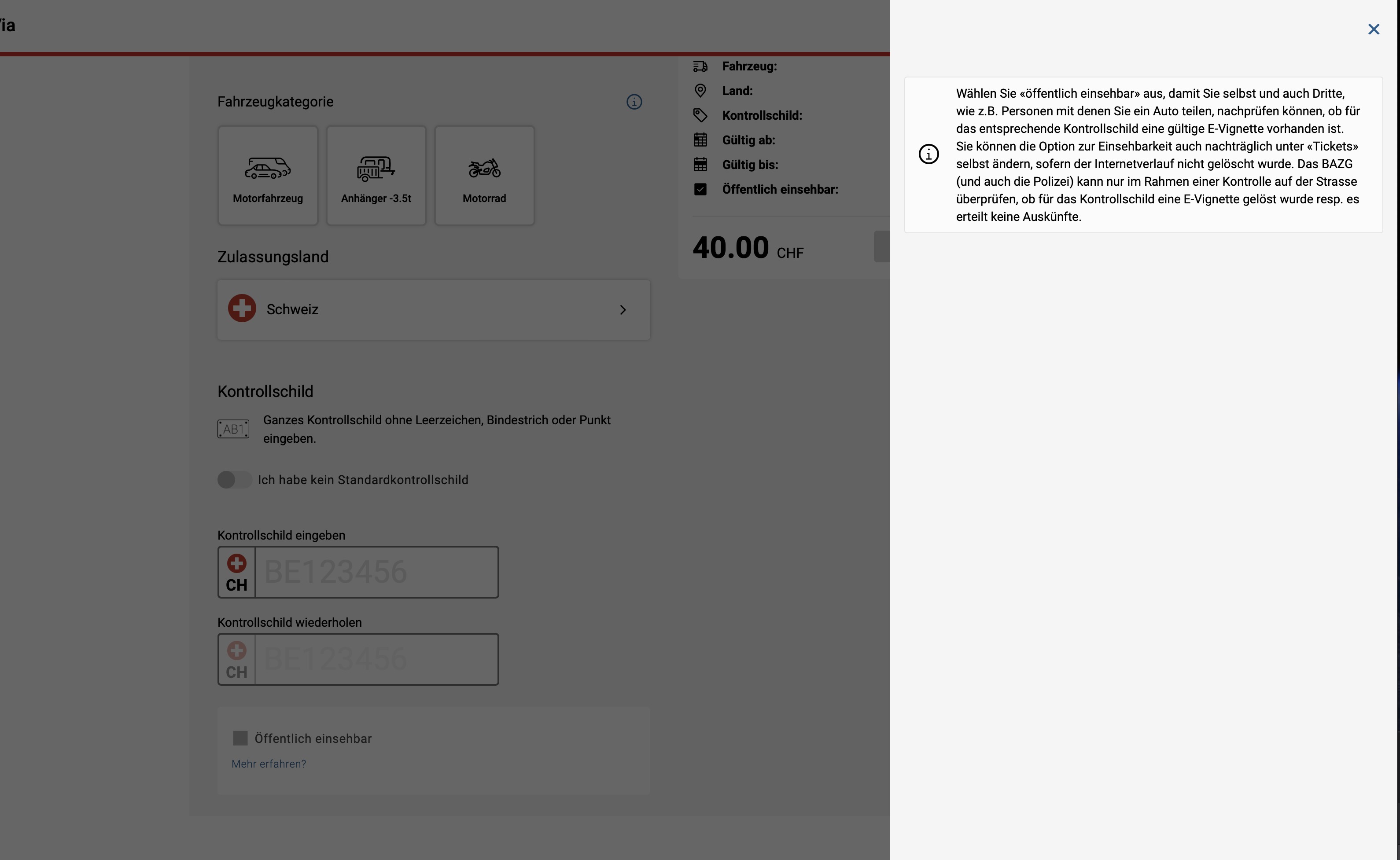The height and width of the screenshot is (860, 1400).
Task: Click the CH flag badge of repeat plate field
Action: [237, 659]
